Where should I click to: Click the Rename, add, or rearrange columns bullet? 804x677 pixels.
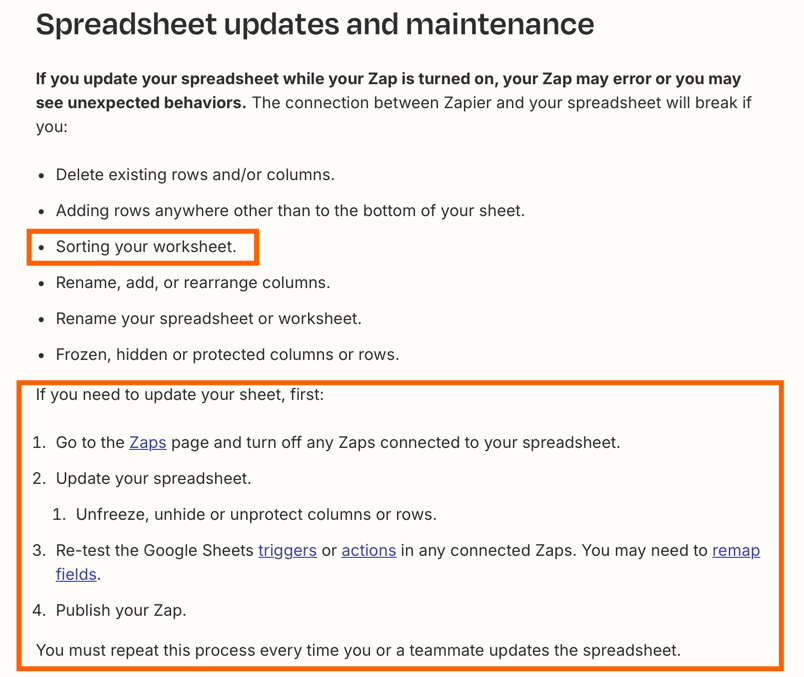[193, 283]
